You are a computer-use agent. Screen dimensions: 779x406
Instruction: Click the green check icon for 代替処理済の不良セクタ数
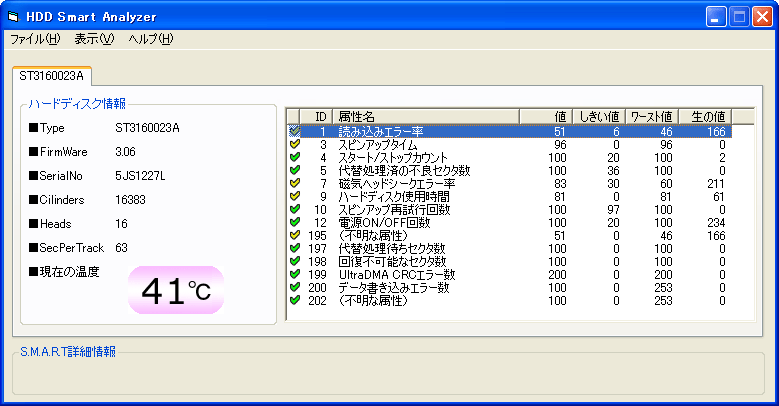tap(295, 170)
